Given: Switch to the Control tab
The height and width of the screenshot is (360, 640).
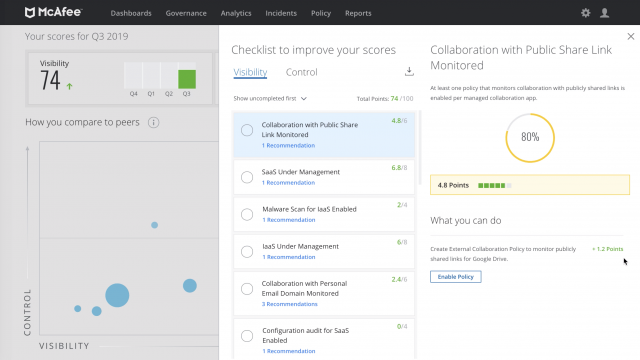Looking at the screenshot, I should [301, 72].
